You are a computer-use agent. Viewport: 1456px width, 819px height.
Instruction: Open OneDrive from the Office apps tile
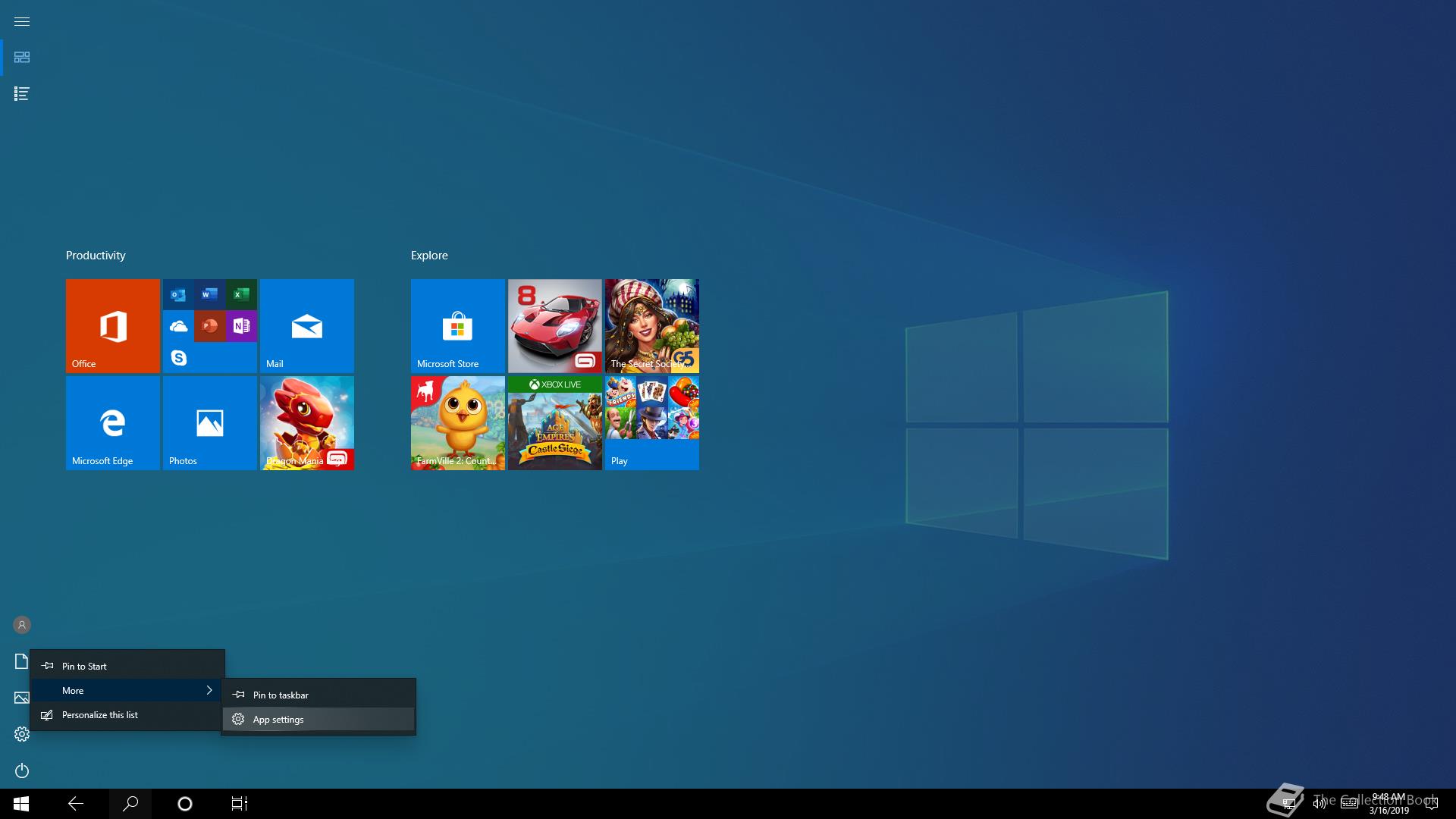point(178,326)
